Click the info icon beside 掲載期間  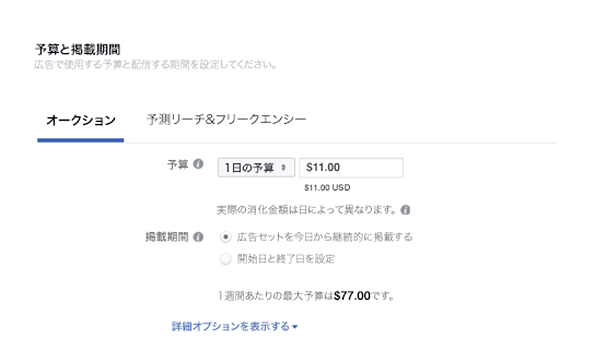198,237
